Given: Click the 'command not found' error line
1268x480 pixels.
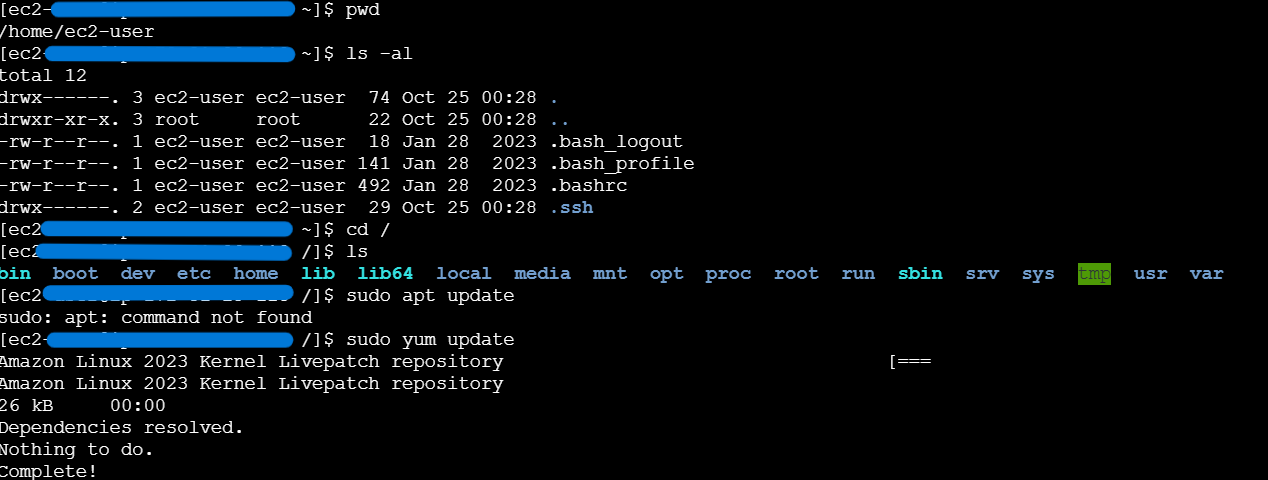Looking at the screenshot, I should tap(156, 318).
